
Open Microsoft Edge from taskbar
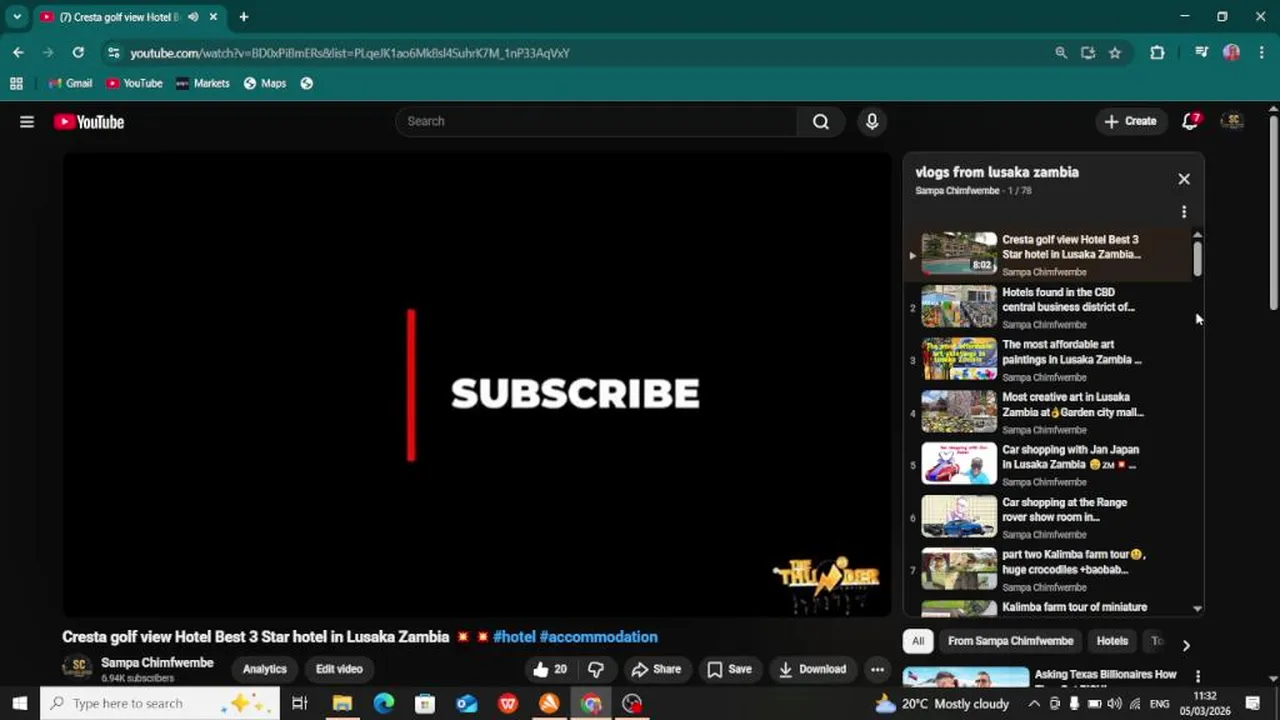[384, 704]
